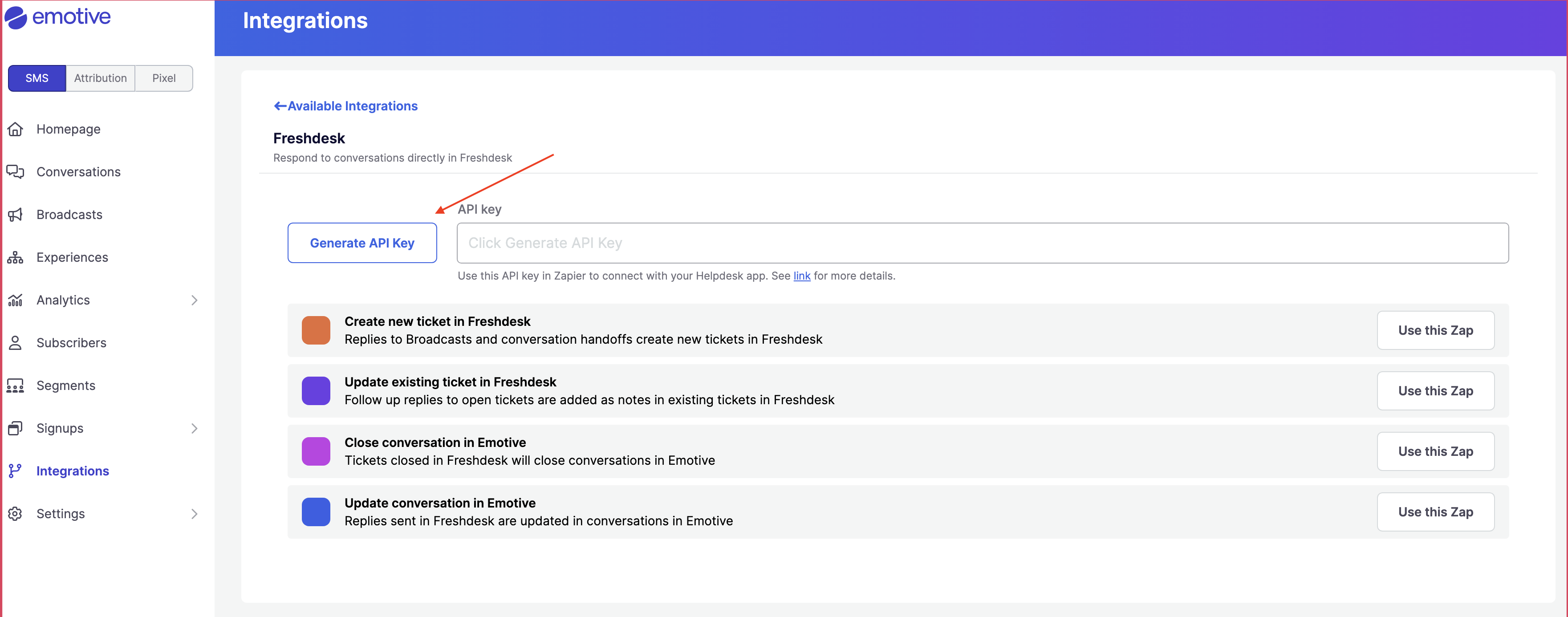The width and height of the screenshot is (1568, 617).
Task: Click the Integrations branch icon
Action: (x=15, y=471)
